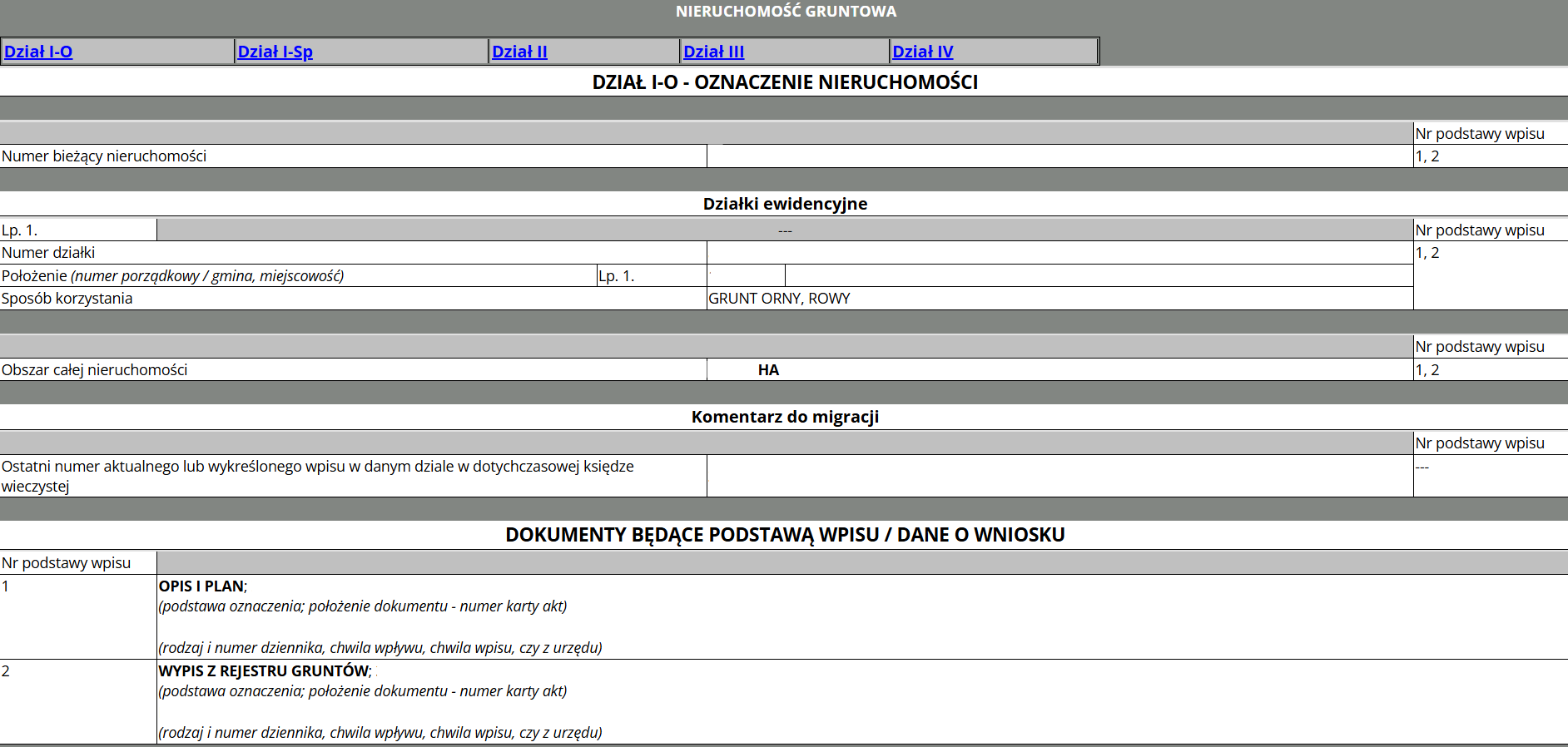Go to the Dział II tab
Viewport: 1568px width, 747px height.
coord(519,52)
